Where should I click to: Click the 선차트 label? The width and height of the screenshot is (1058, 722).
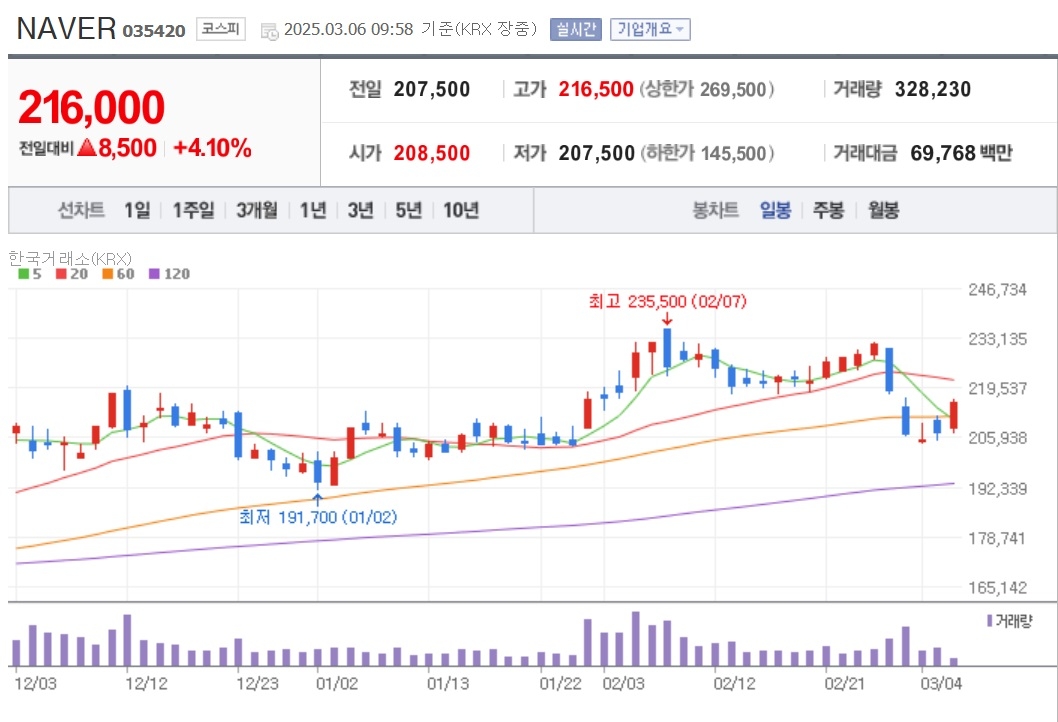pyautogui.click(x=81, y=210)
